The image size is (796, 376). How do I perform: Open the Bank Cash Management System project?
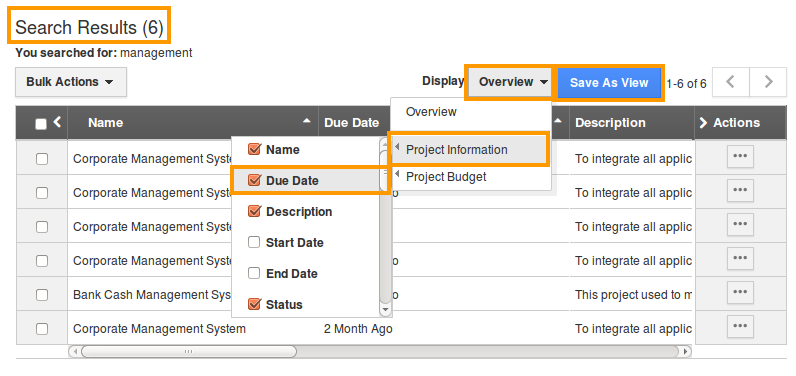point(153,295)
